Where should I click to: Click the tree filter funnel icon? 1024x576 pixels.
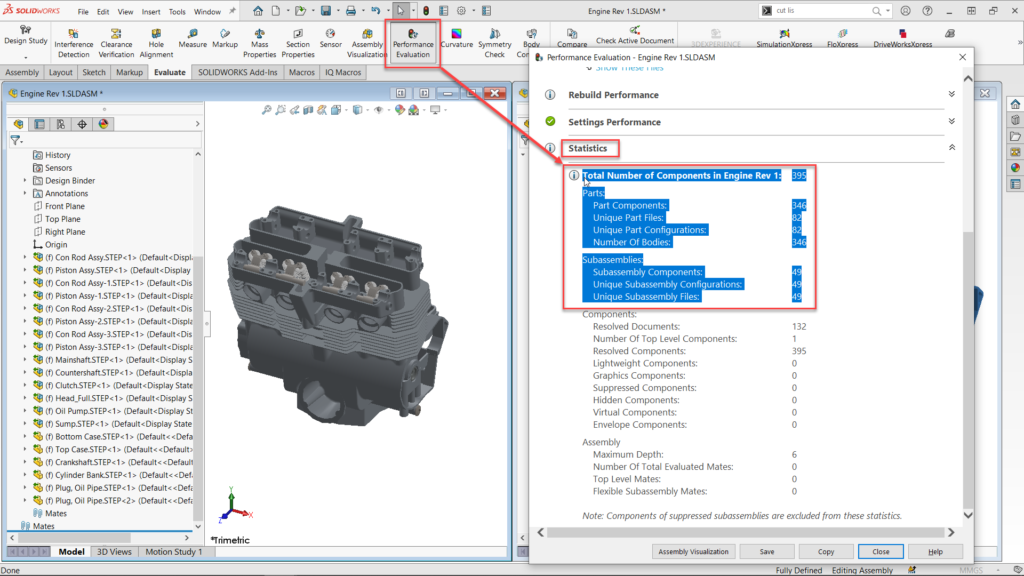[x=15, y=140]
